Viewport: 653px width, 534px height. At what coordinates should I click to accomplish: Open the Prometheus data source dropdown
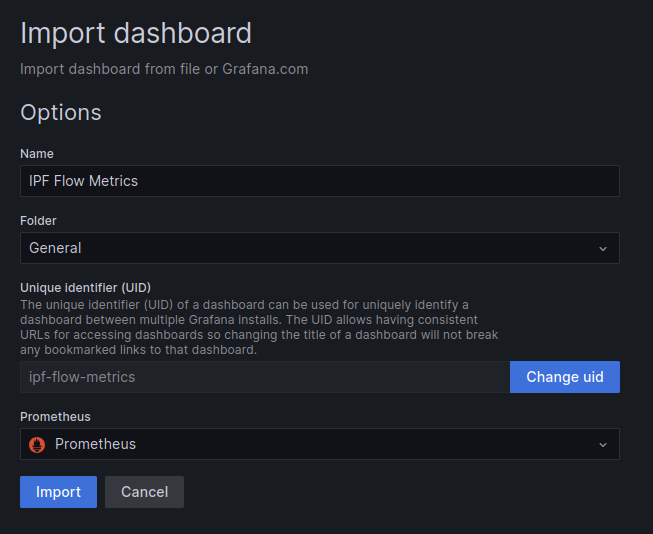tap(319, 444)
